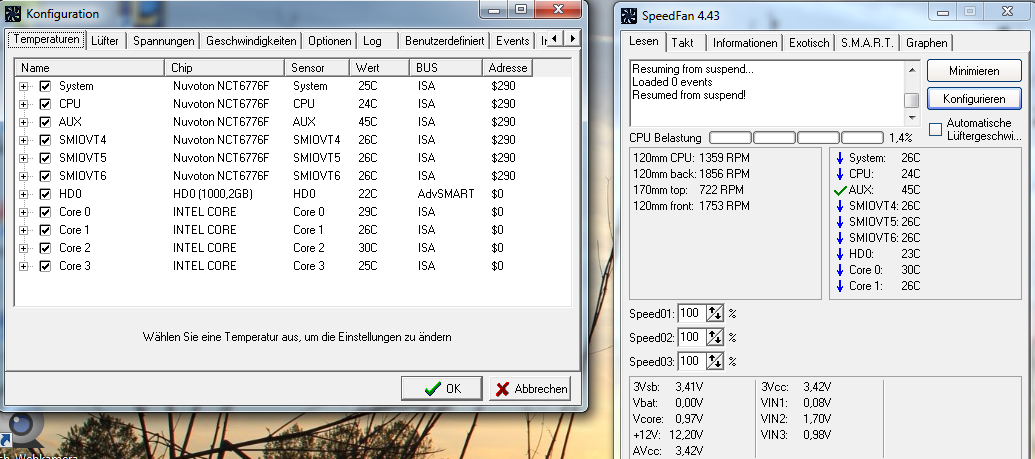Image resolution: width=1035 pixels, height=459 pixels.
Task: Expand the SMIOVT6 tree node
Action: click(24, 176)
